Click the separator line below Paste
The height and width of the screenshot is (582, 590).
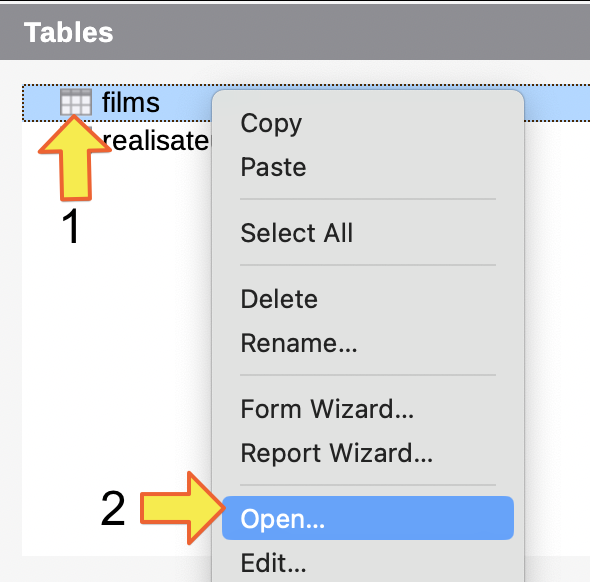(x=368, y=199)
